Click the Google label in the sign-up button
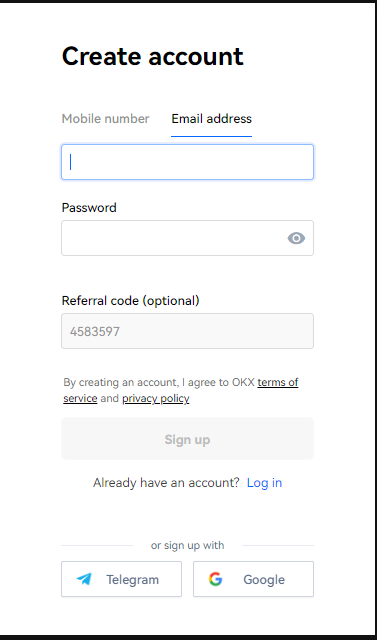This screenshot has height=640, width=377. [264, 580]
